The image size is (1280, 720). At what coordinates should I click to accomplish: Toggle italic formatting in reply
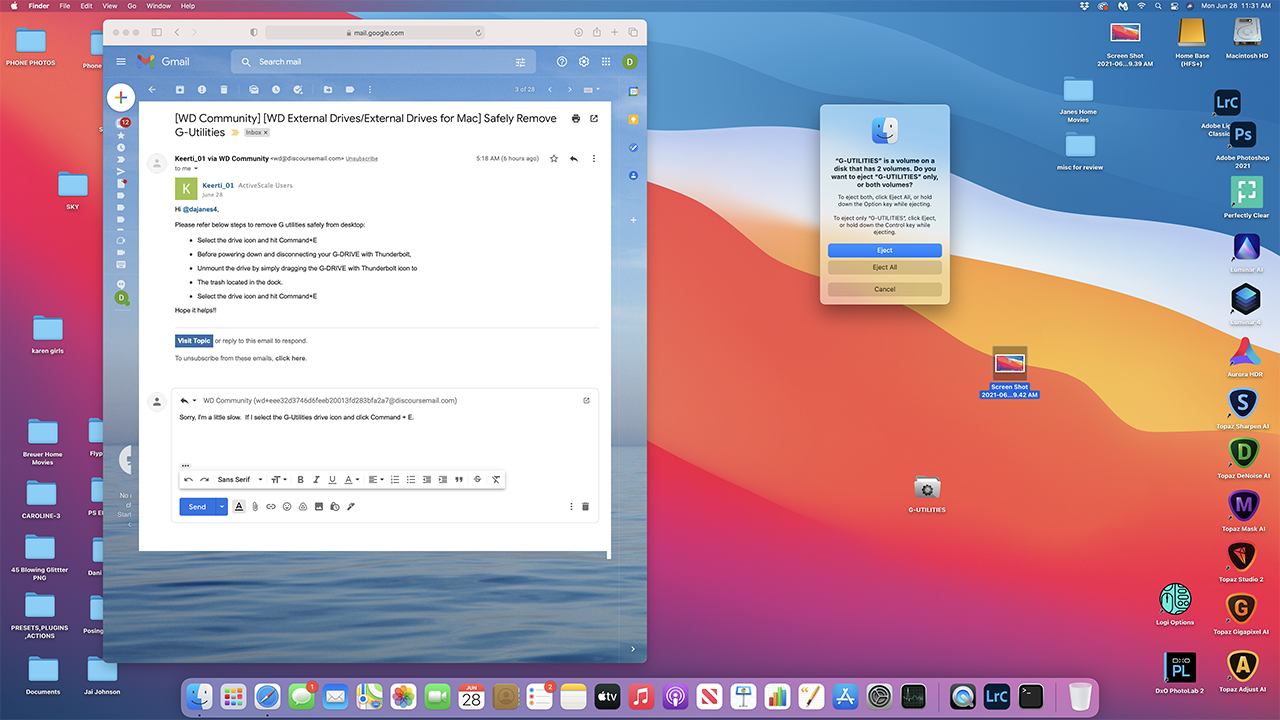pos(316,480)
